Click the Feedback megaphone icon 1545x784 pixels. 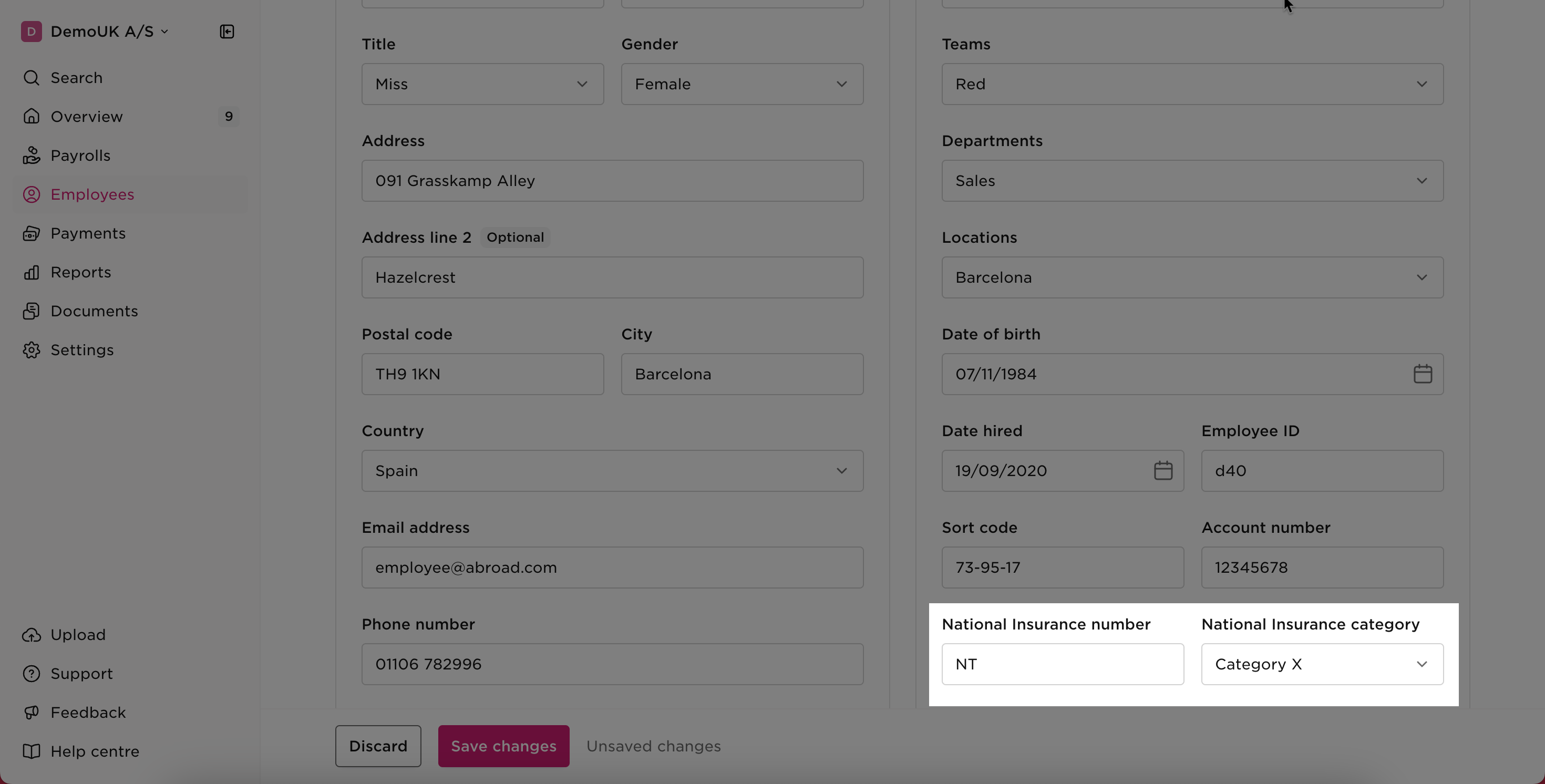[31, 713]
